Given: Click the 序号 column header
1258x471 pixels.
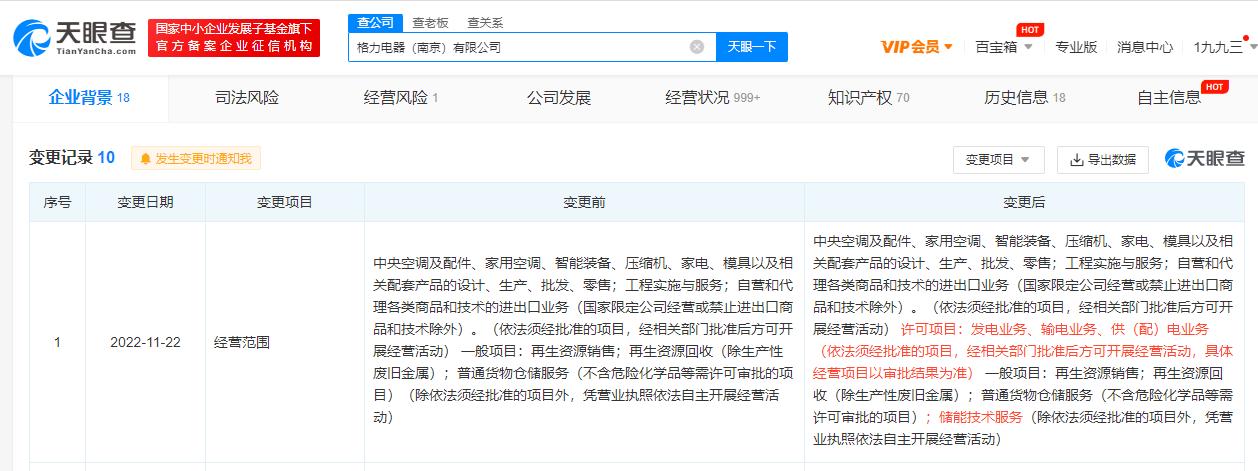Looking at the screenshot, I should tap(57, 202).
